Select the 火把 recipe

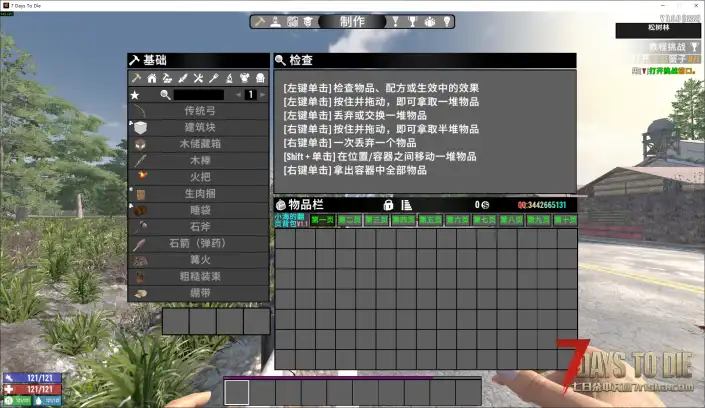199,177
